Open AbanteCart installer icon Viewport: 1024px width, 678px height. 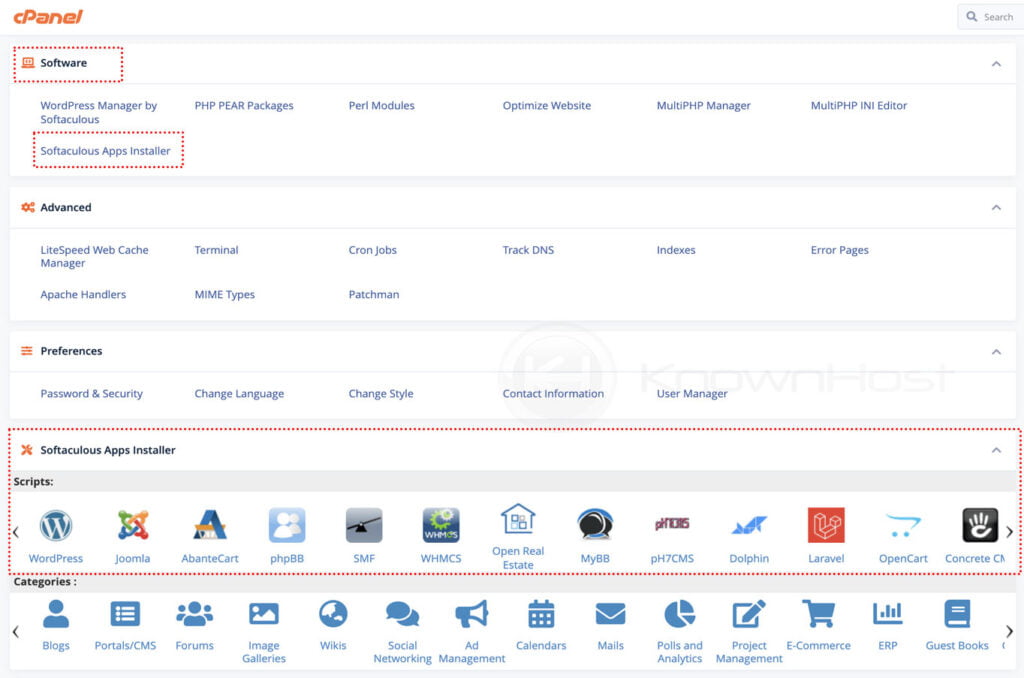coord(210,525)
